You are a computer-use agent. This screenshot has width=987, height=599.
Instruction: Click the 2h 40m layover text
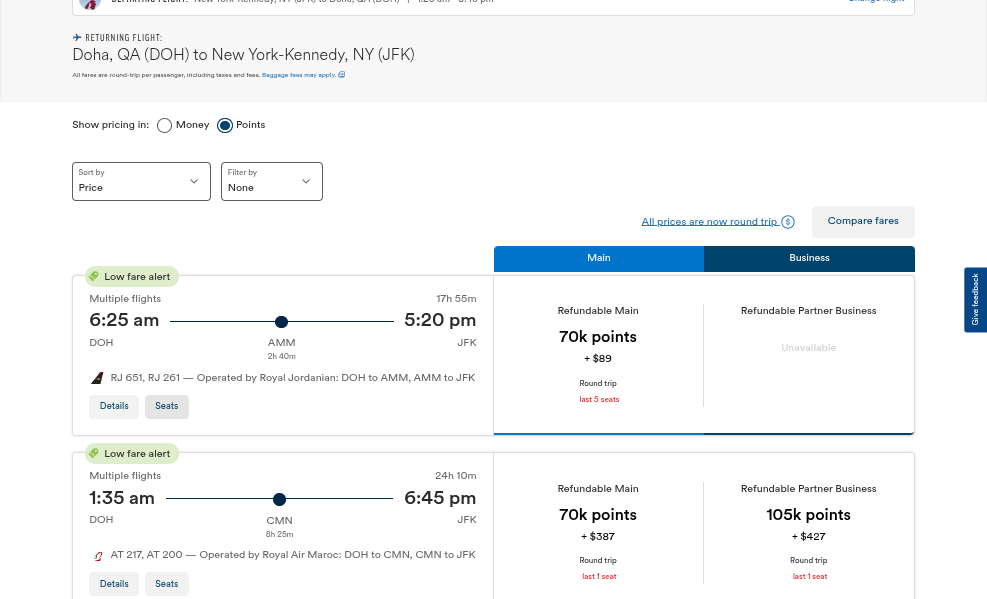point(281,357)
